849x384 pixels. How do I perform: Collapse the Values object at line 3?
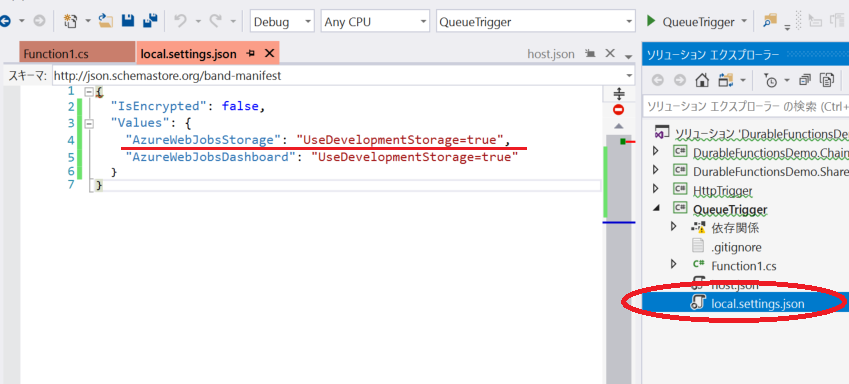click(x=89, y=124)
